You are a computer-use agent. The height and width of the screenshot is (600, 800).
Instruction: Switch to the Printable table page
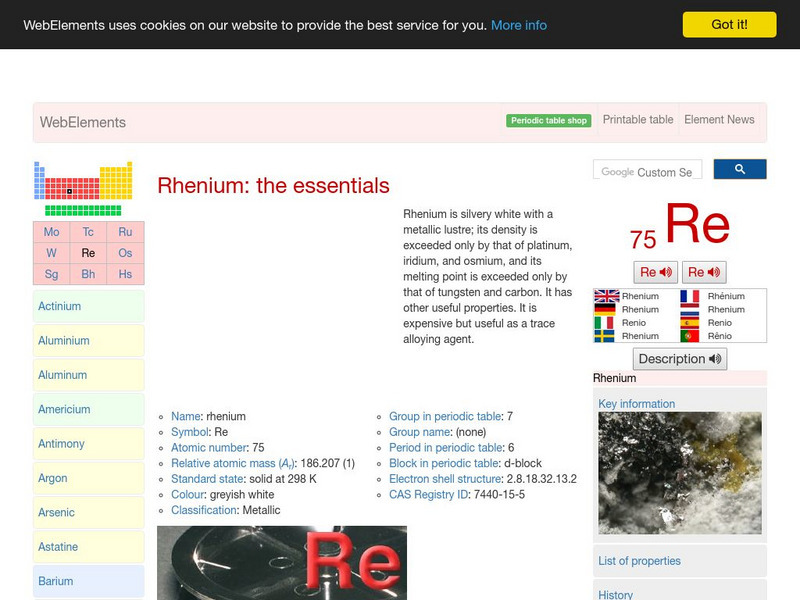(637, 119)
